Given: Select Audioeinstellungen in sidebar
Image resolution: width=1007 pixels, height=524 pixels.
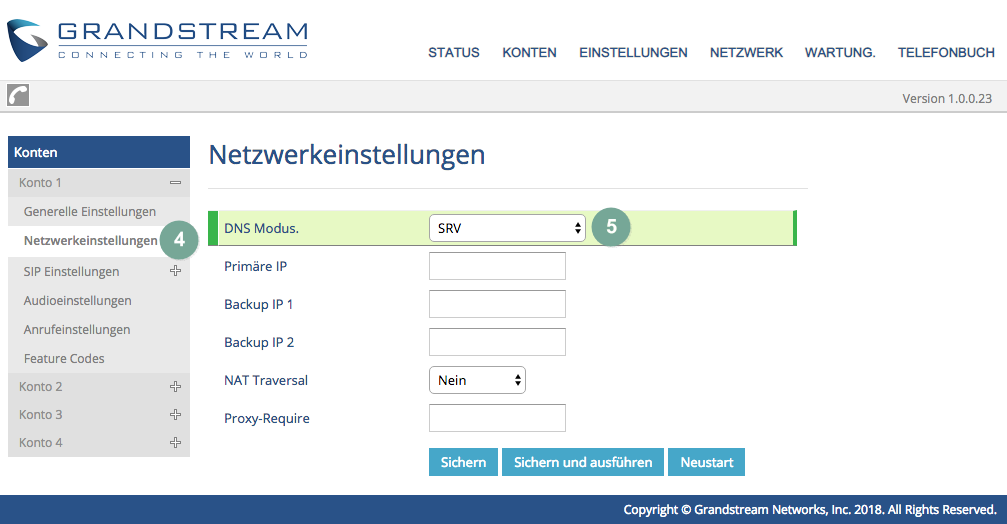Looking at the screenshot, I should 78,301.
